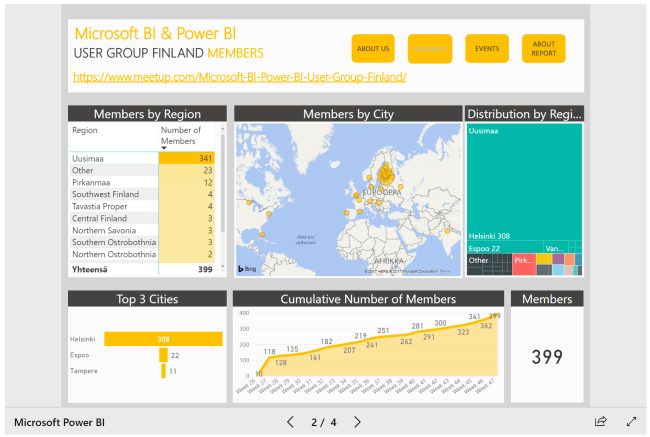Click the share report icon
The height and width of the screenshot is (437, 650).
[601, 422]
